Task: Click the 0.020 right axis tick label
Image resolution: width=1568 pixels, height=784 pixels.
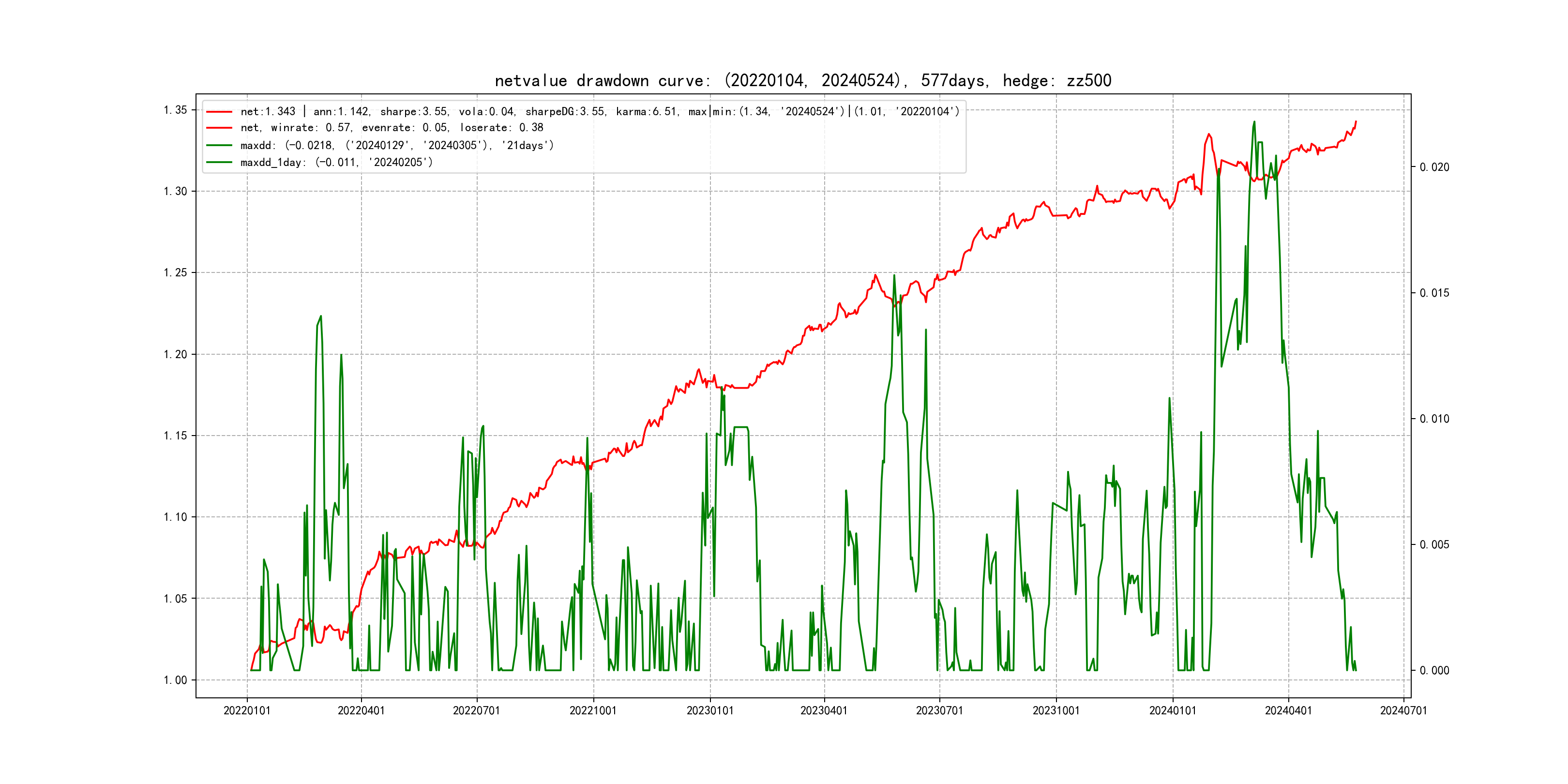Action: [x=1434, y=167]
